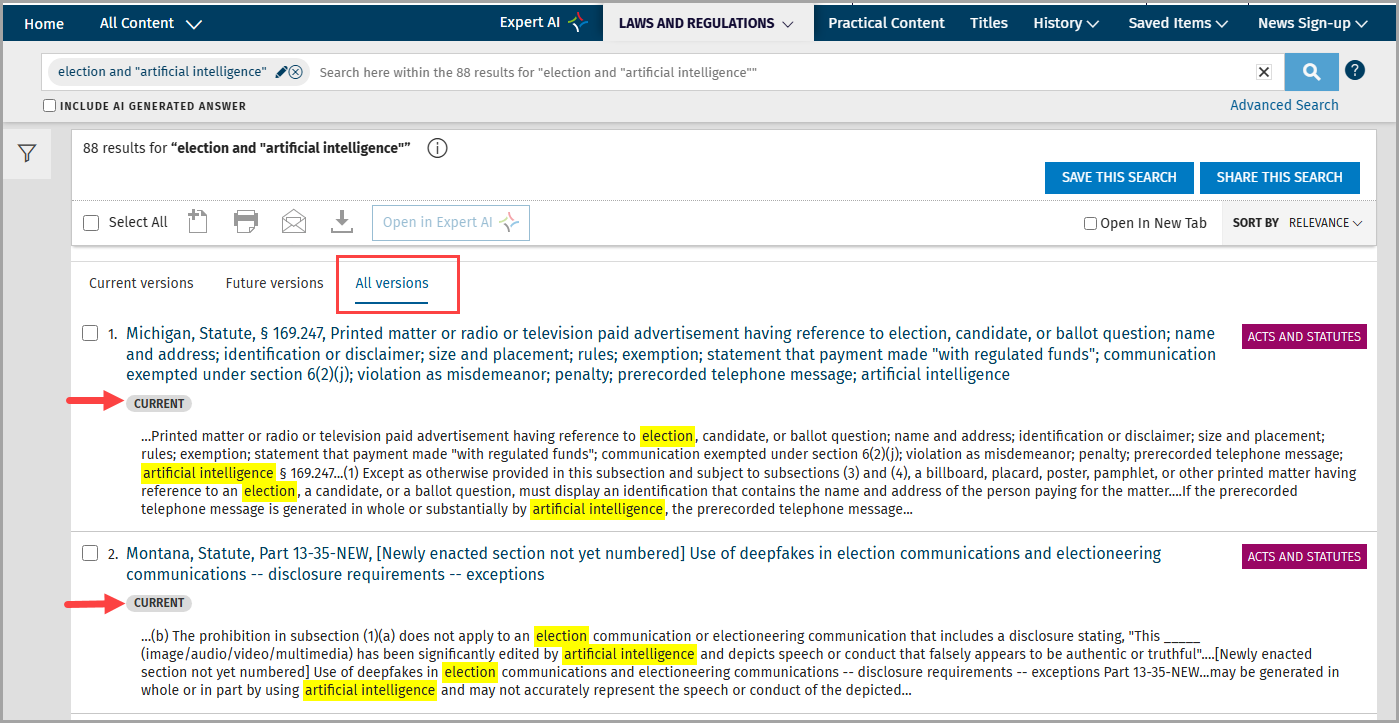Enable Open In New Tab checkbox
The height and width of the screenshot is (723, 1399).
point(1090,223)
